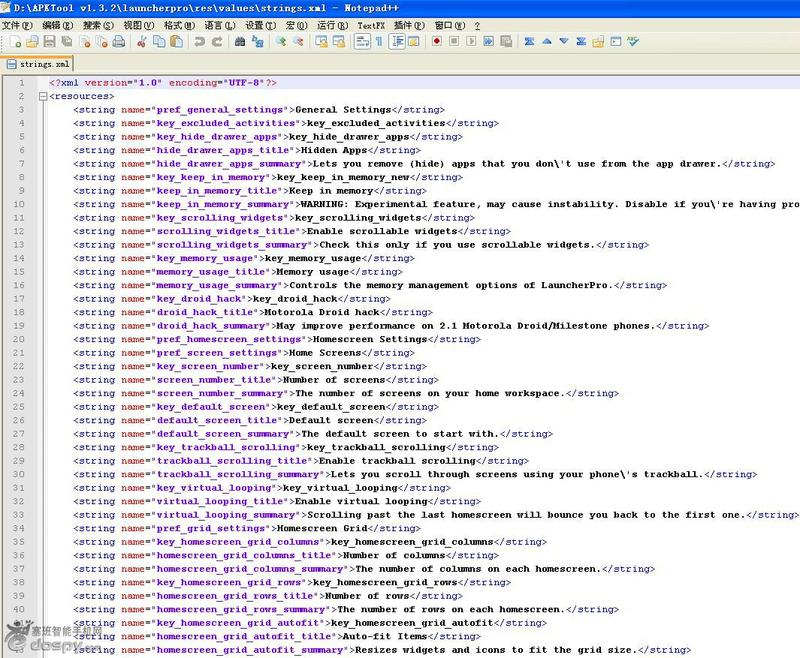Click the New file toolbar icon
The width and height of the screenshot is (800, 658).
16,42
